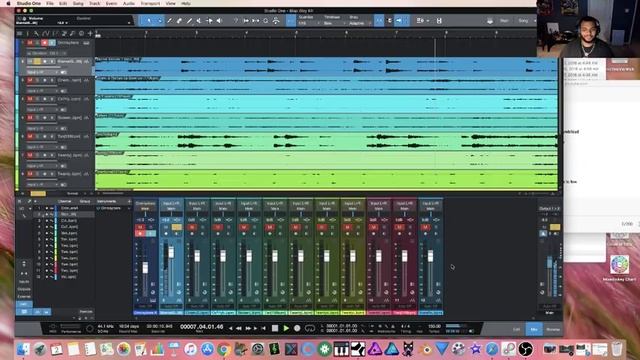
Task: Open OBS from the Dock
Action: pos(526,349)
